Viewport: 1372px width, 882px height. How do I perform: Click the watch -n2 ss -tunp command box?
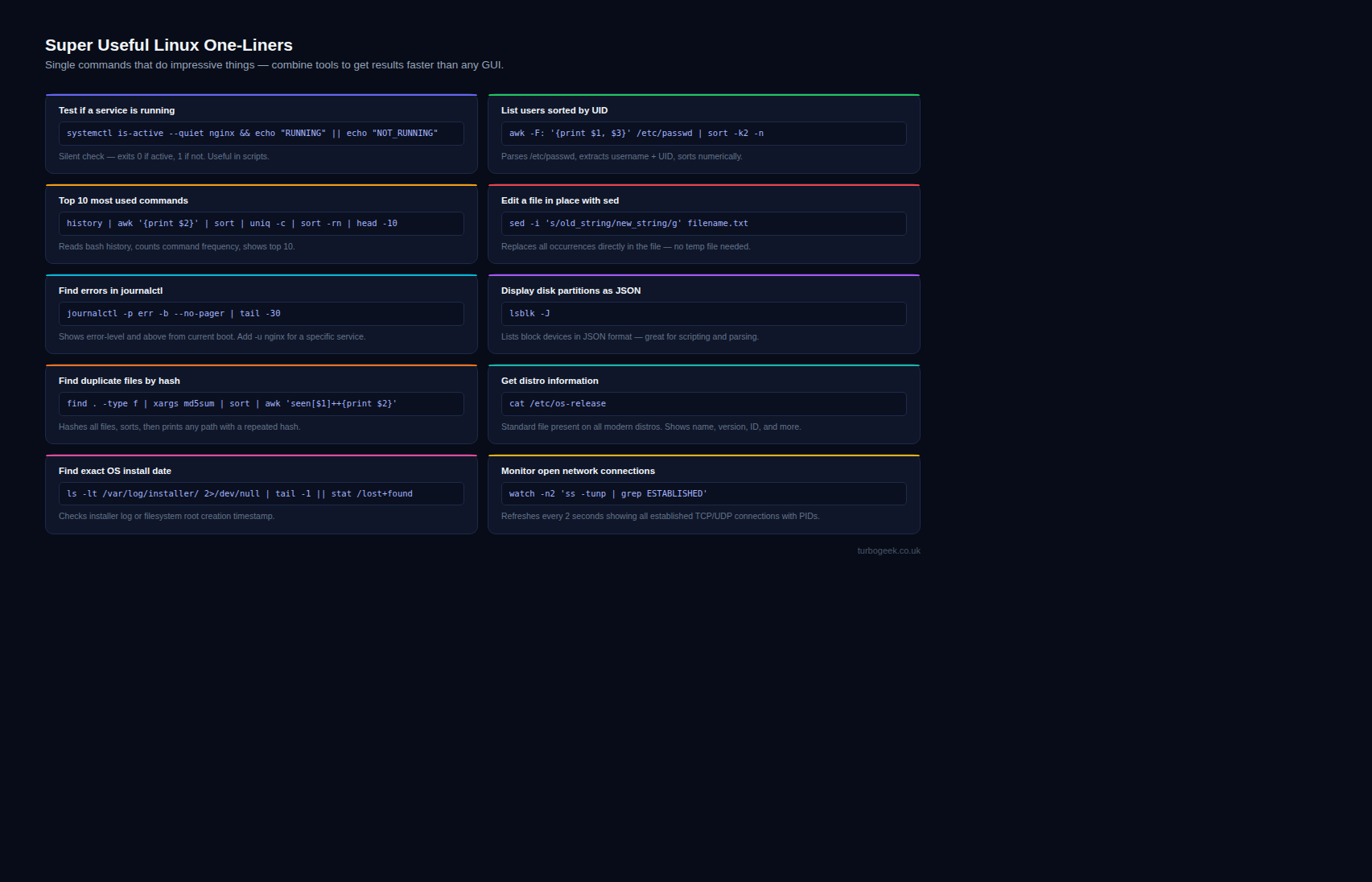pyautogui.click(x=703, y=494)
